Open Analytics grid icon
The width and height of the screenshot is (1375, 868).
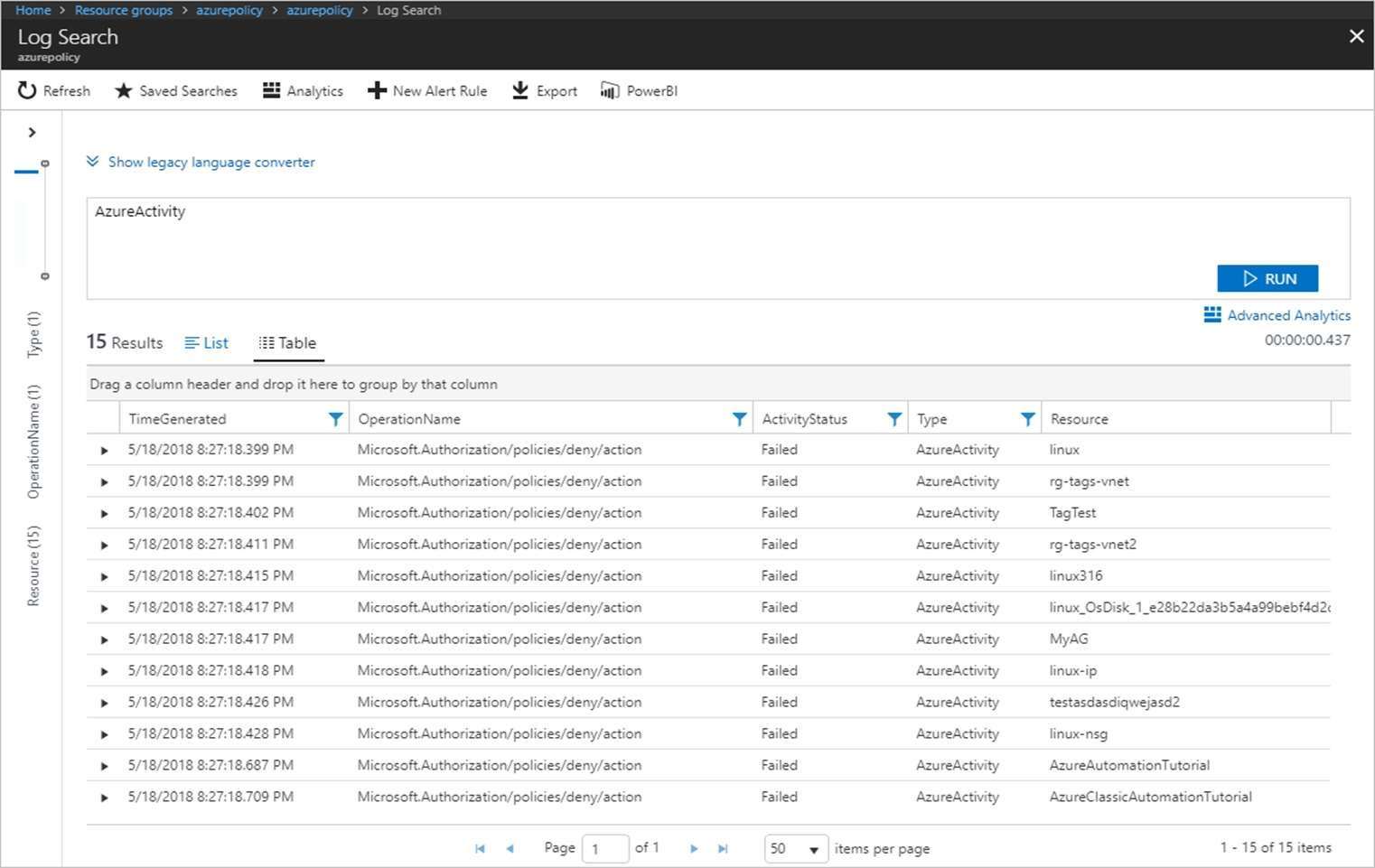tap(271, 90)
